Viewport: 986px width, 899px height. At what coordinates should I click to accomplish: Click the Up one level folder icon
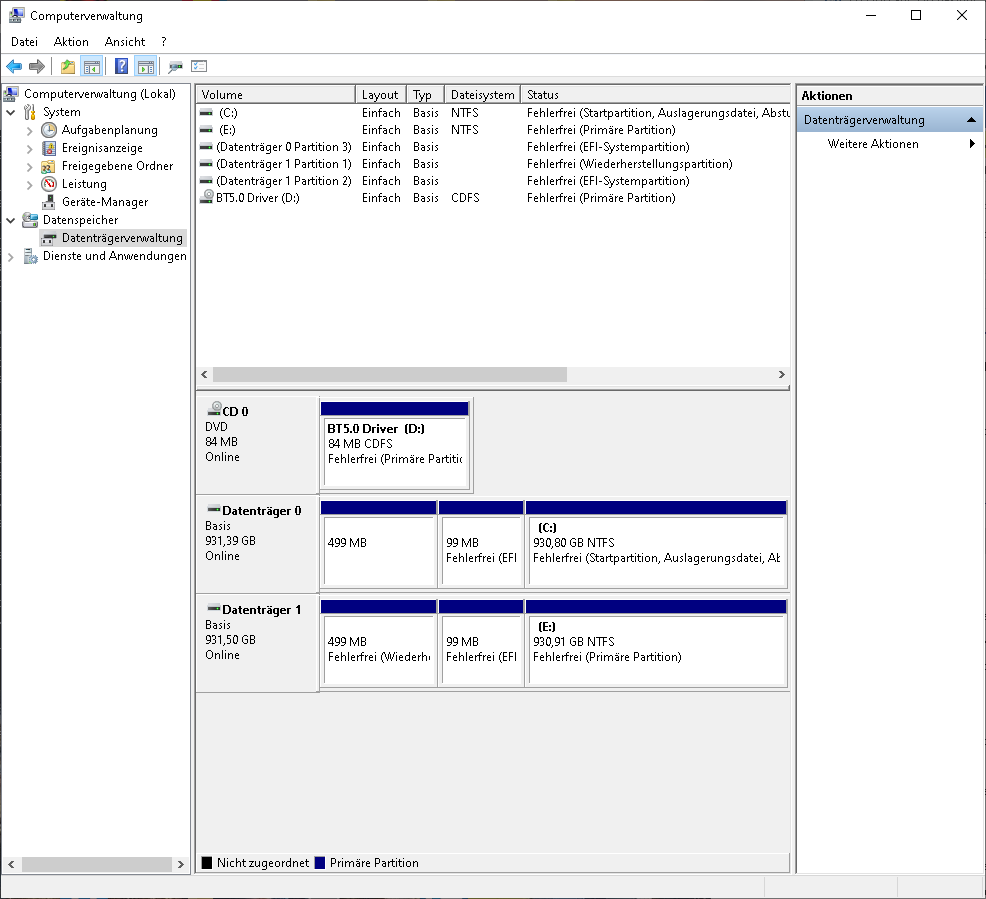[68, 66]
